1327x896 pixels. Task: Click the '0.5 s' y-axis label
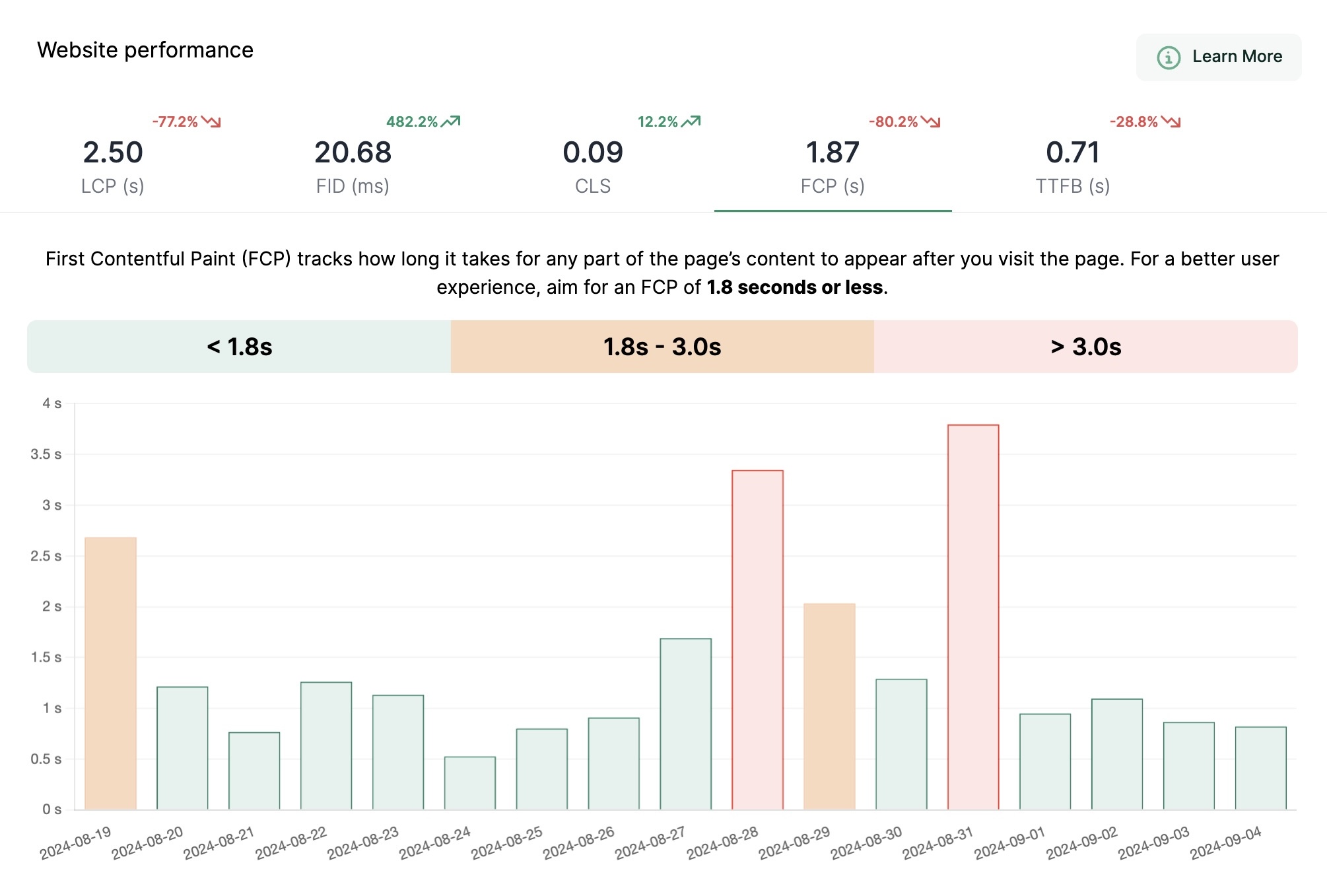tap(46, 759)
